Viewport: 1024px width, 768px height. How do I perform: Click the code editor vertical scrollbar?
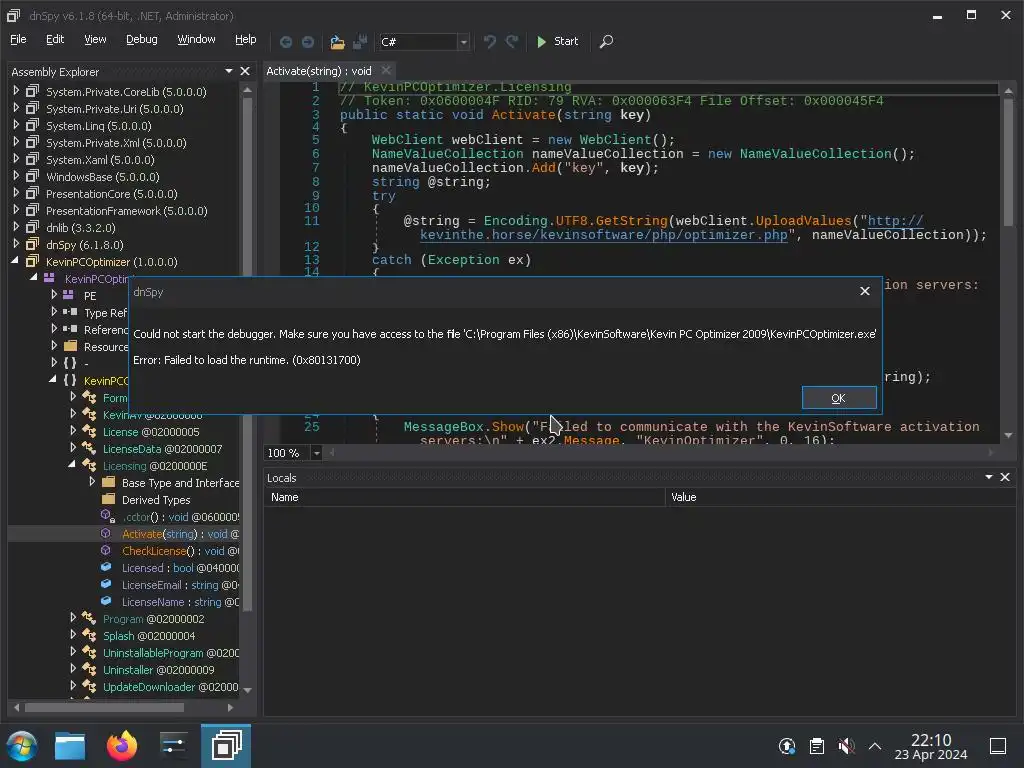1008,163
